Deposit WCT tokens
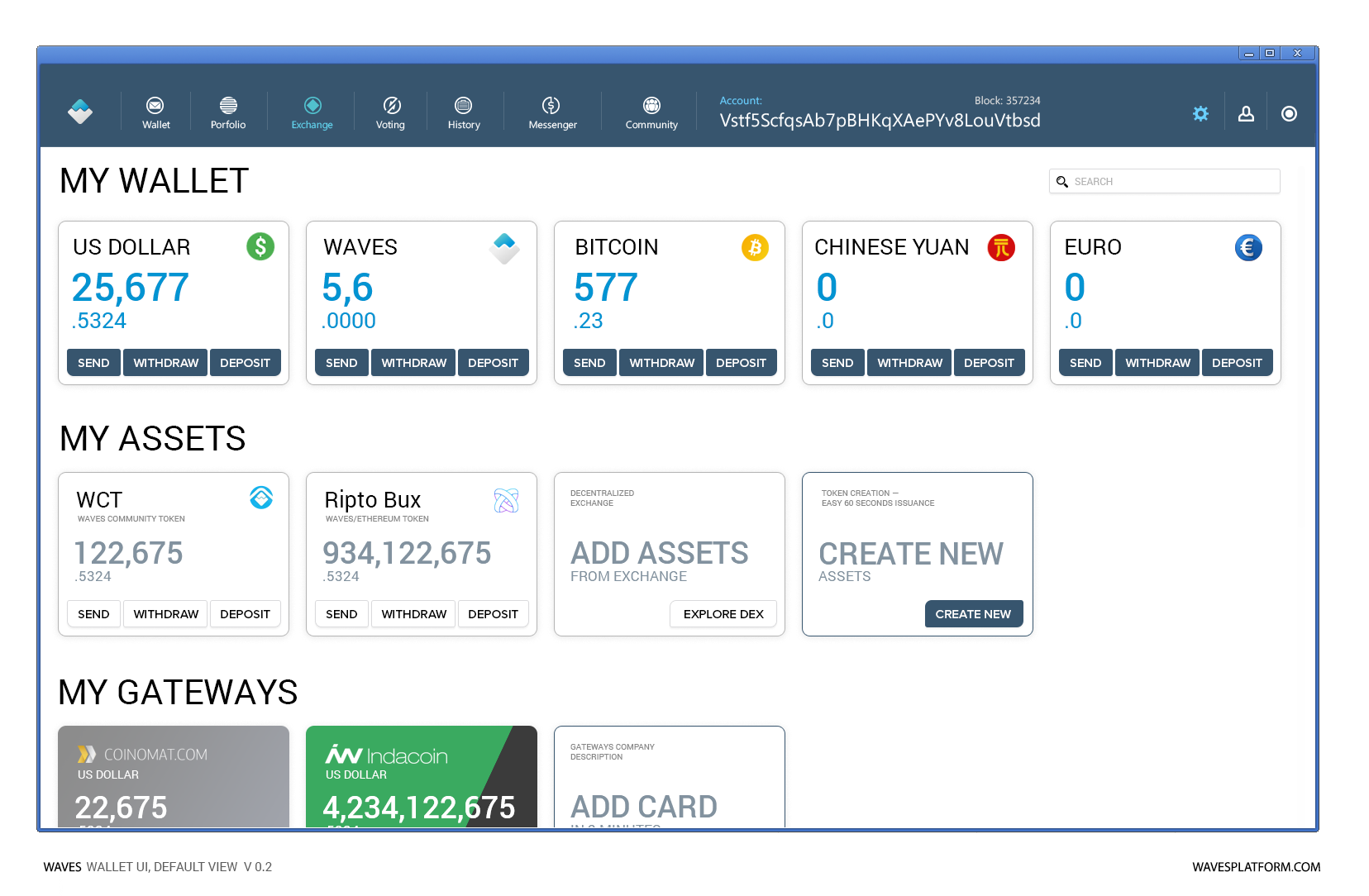Screen dimensions: 1369x896 (245, 614)
